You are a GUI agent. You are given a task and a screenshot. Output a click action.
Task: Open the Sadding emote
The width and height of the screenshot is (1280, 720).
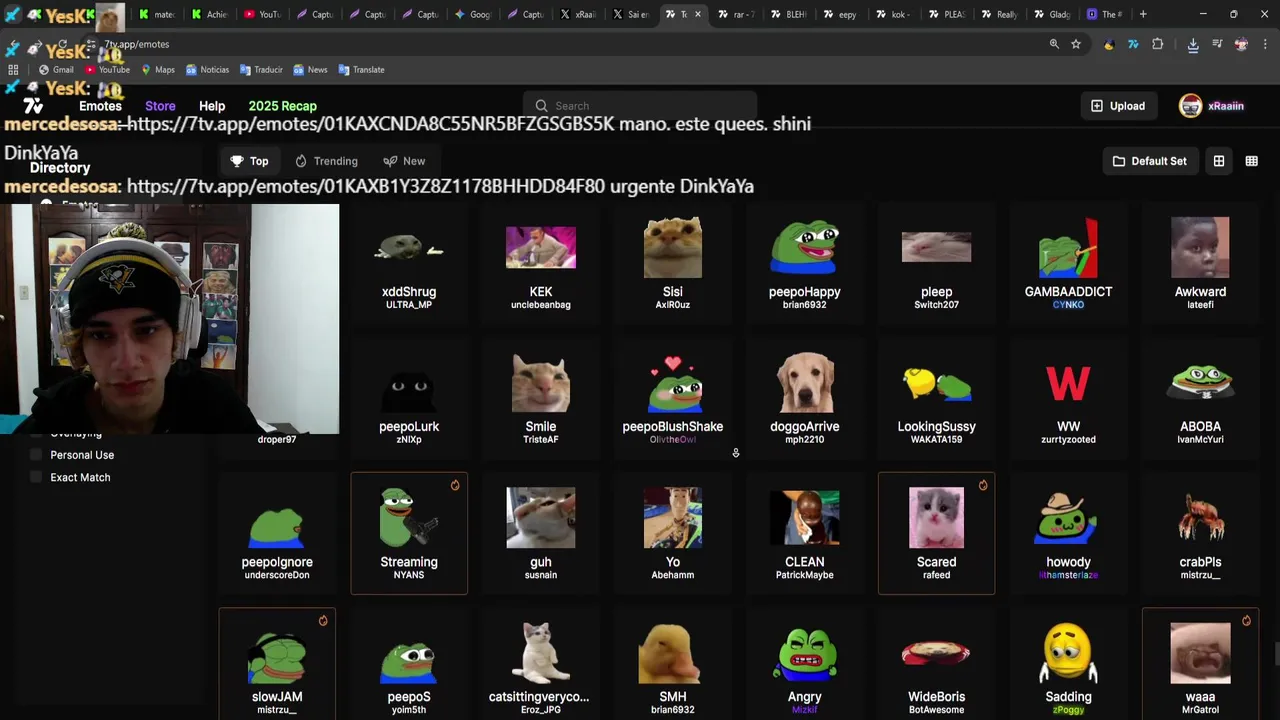click(x=1068, y=664)
